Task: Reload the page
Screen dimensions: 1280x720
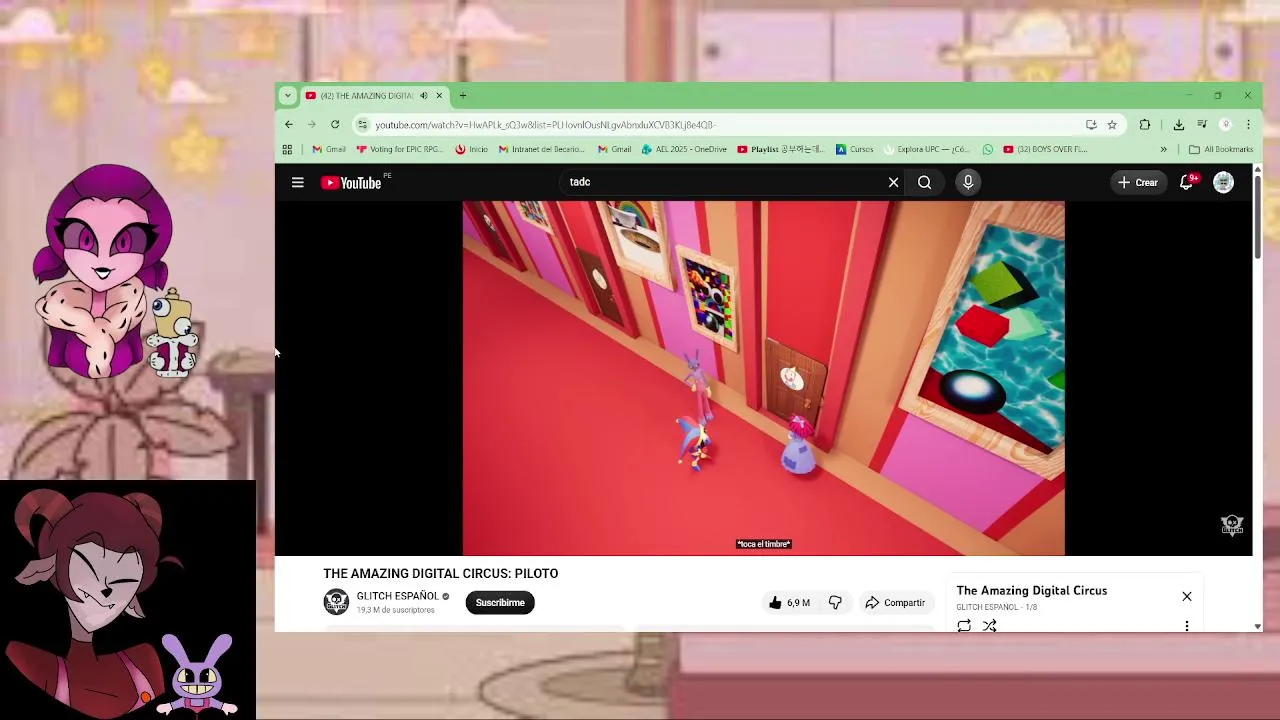Action: pos(335,125)
